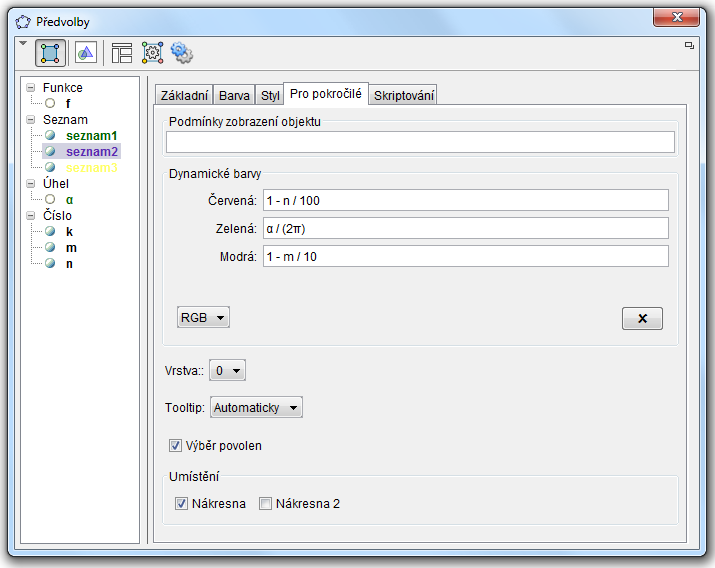Toggle visibility bullet of seznam3

coord(50,167)
